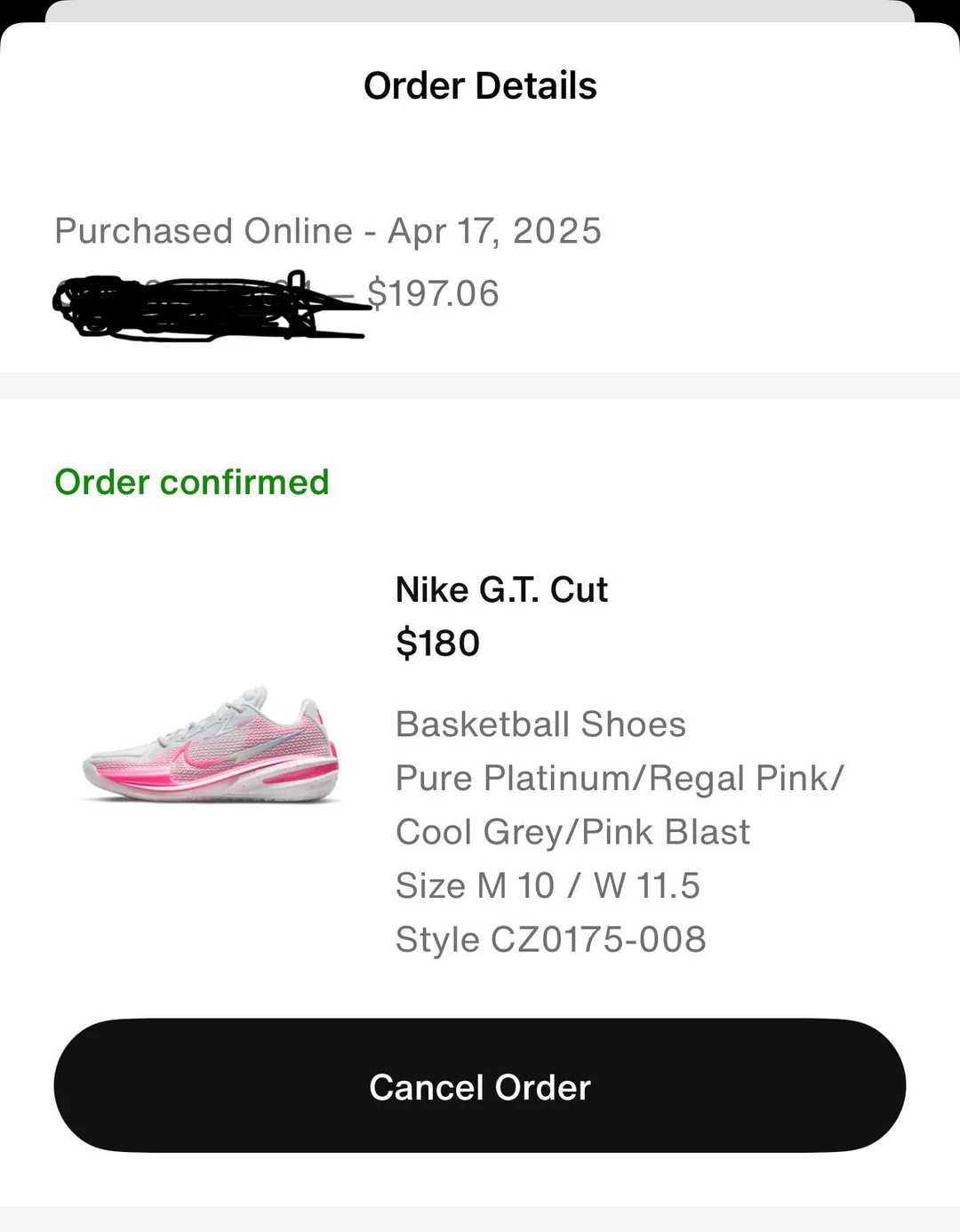Screen dimensions: 960x1232
Task: Tap the Style CZ0175-008 code
Action: [550, 940]
